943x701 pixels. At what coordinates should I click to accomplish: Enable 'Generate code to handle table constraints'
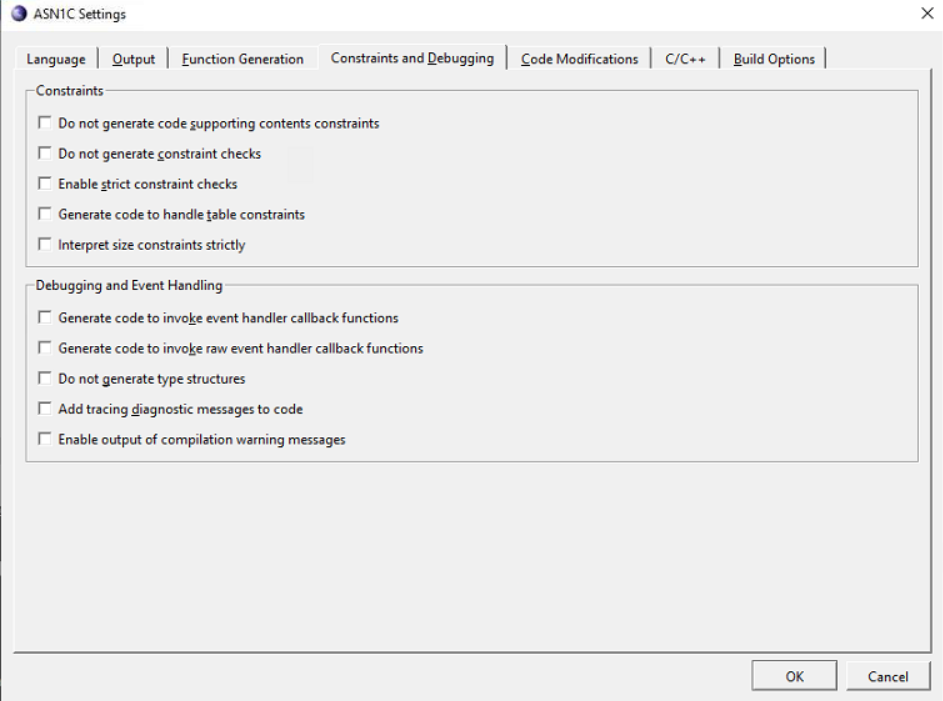[45, 213]
